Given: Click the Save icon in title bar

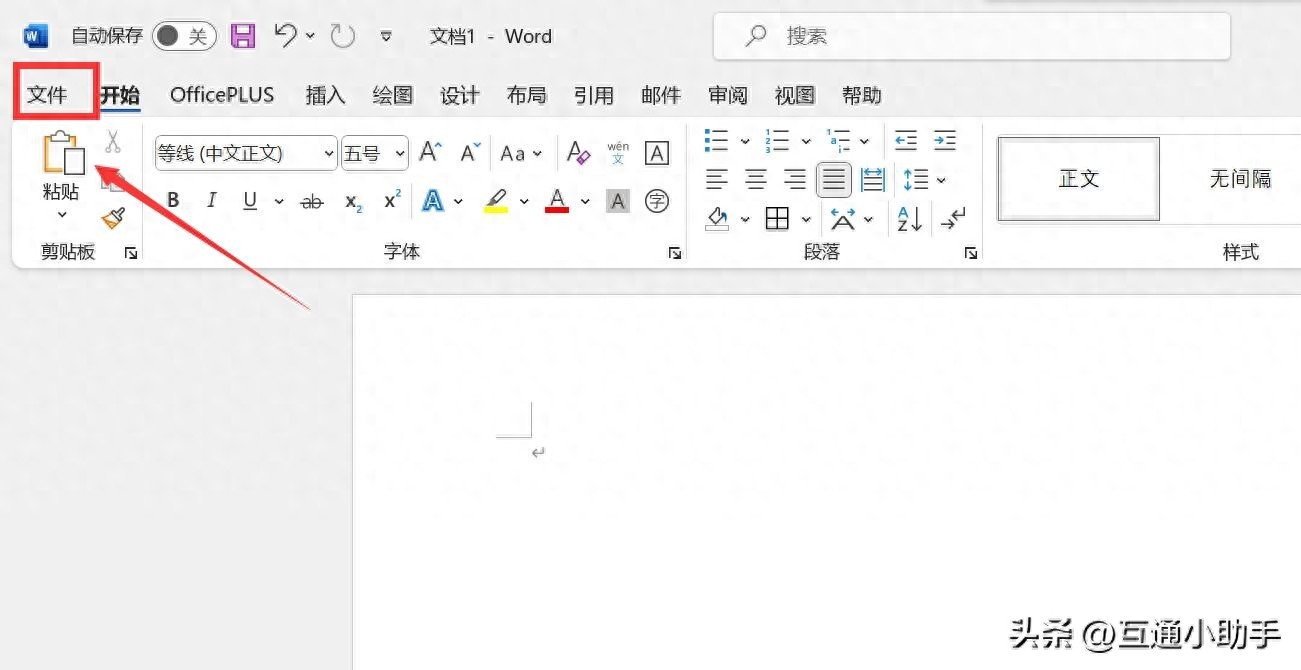Looking at the screenshot, I should [x=243, y=37].
